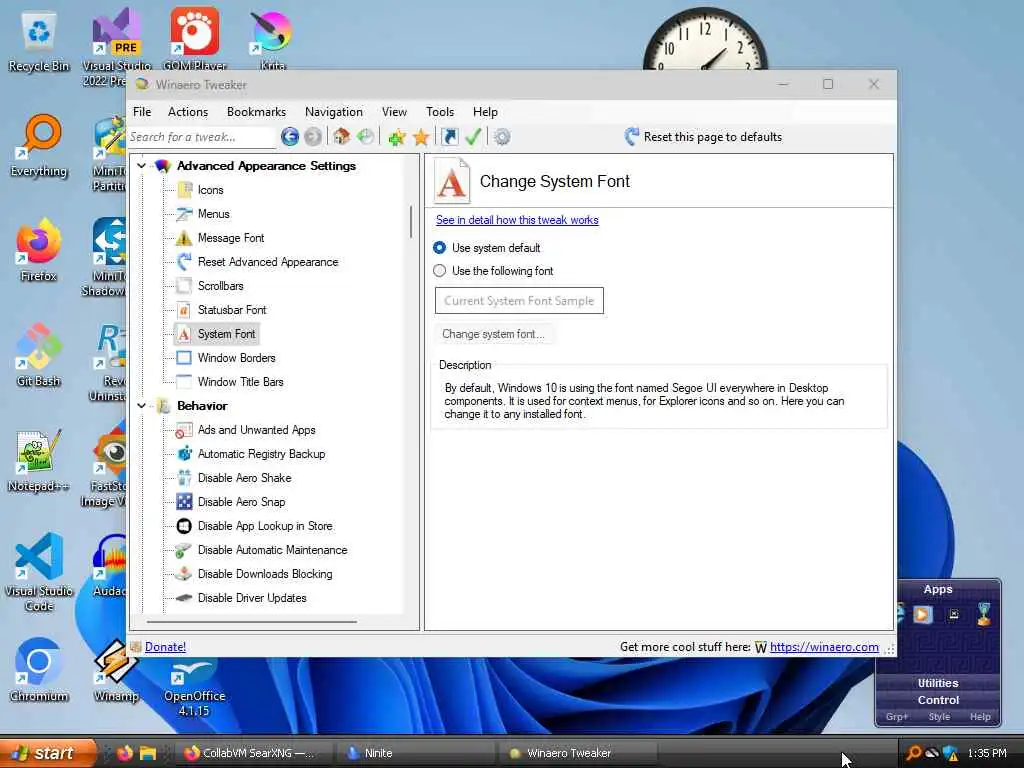Click the tree panel vertical scrollbar thumb
This screenshot has height=768, width=1024.
(411, 222)
